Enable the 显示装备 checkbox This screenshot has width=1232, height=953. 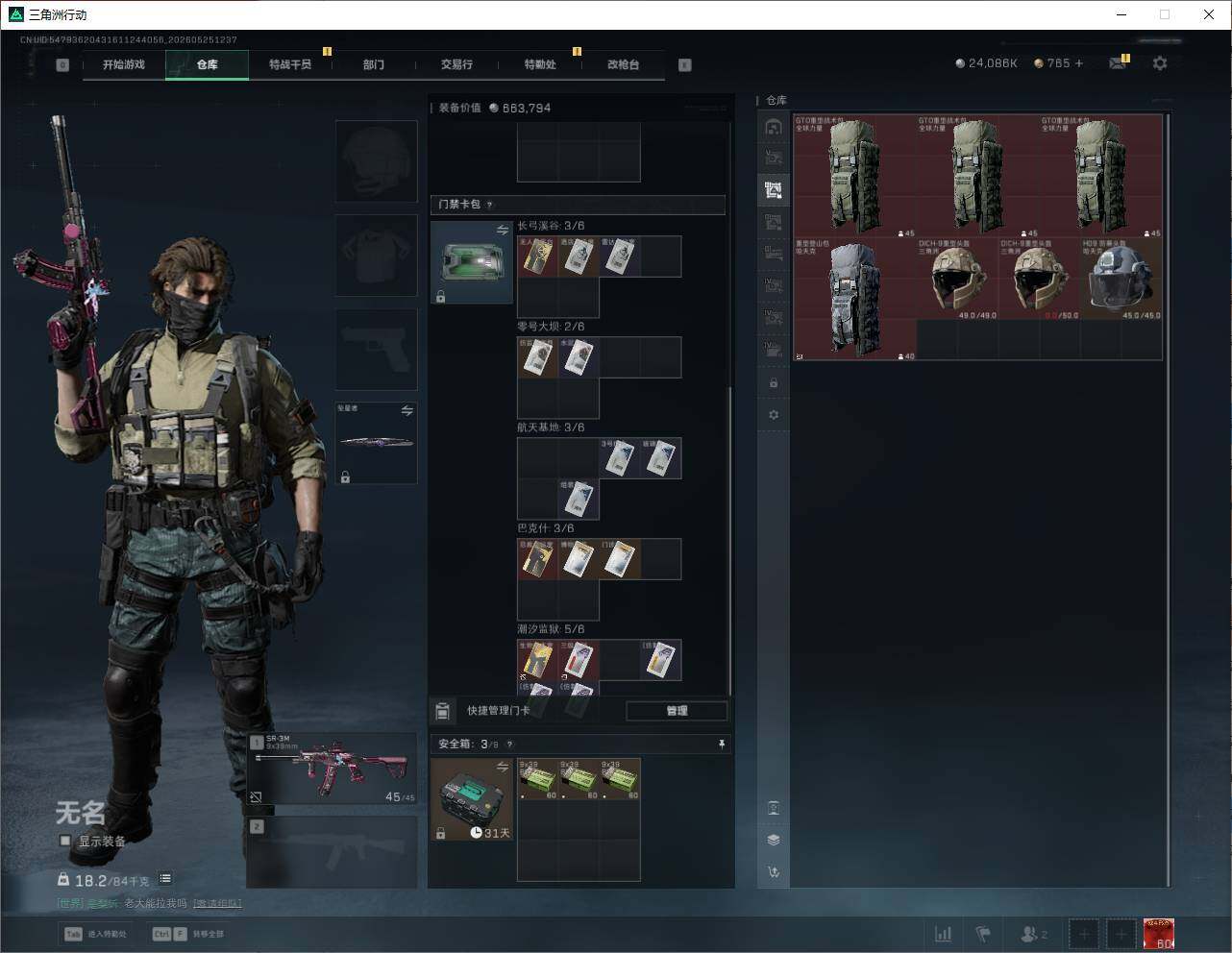[x=65, y=841]
